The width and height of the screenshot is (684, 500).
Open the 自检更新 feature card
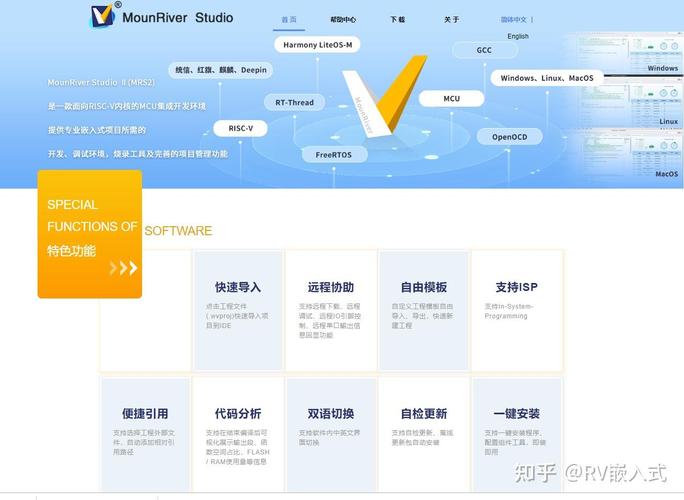pyautogui.click(x=424, y=435)
